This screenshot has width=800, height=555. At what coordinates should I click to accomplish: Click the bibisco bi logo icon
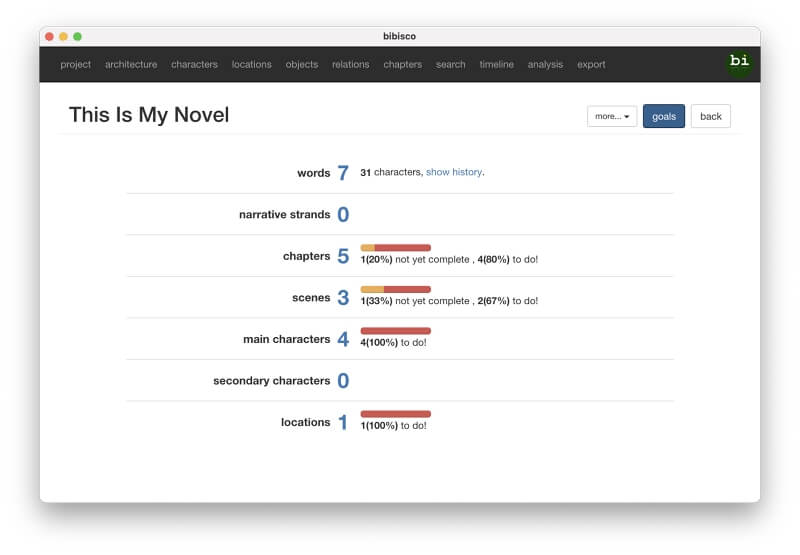(x=739, y=64)
